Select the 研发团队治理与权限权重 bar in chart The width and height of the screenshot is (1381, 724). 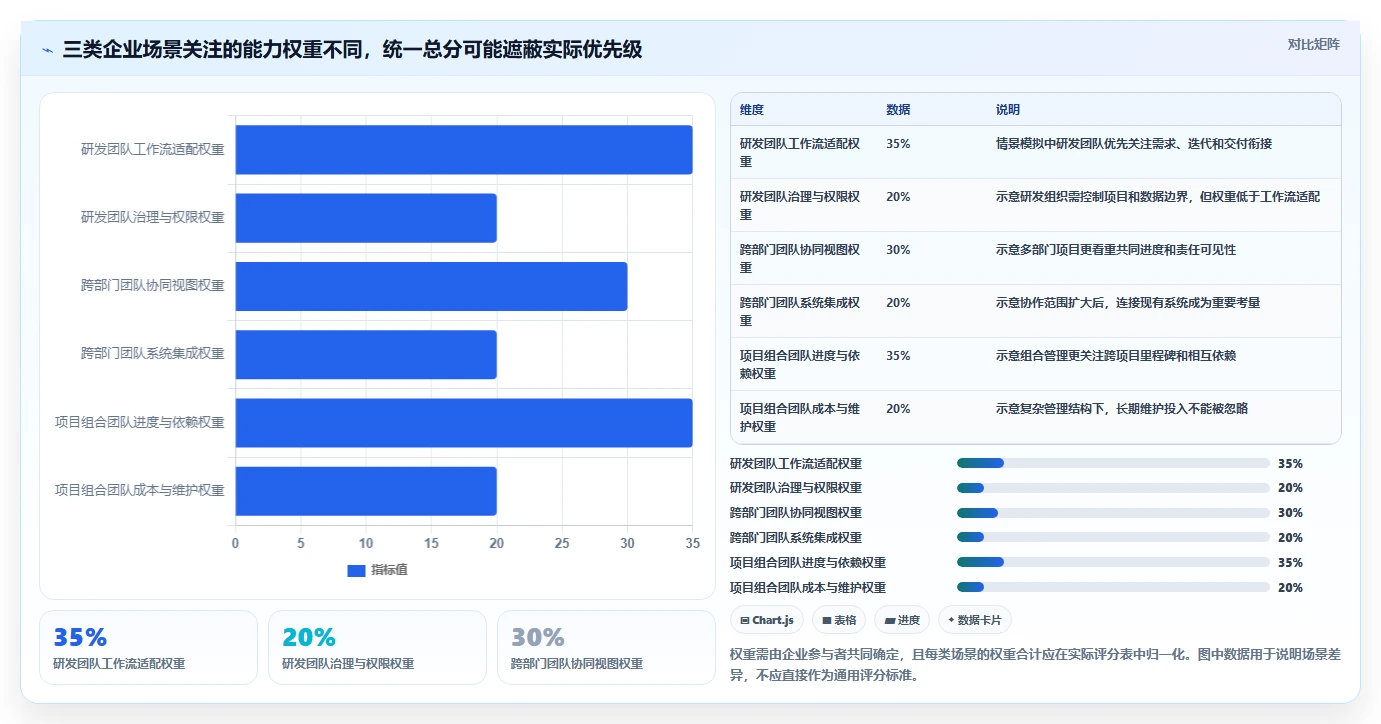tap(366, 218)
